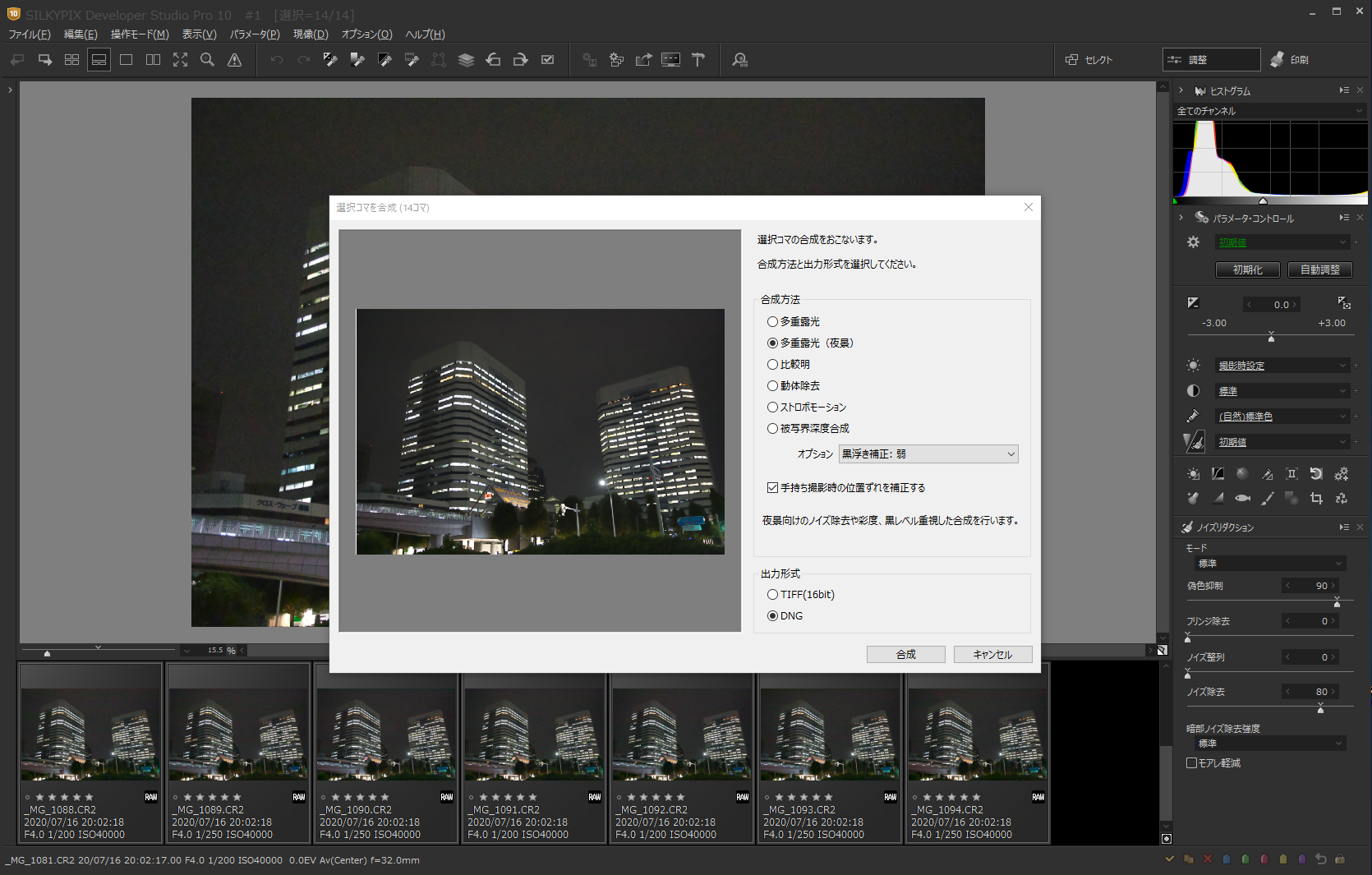Open the tone curve tool icon
The image size is (1372, 875).
[1218, 474]
